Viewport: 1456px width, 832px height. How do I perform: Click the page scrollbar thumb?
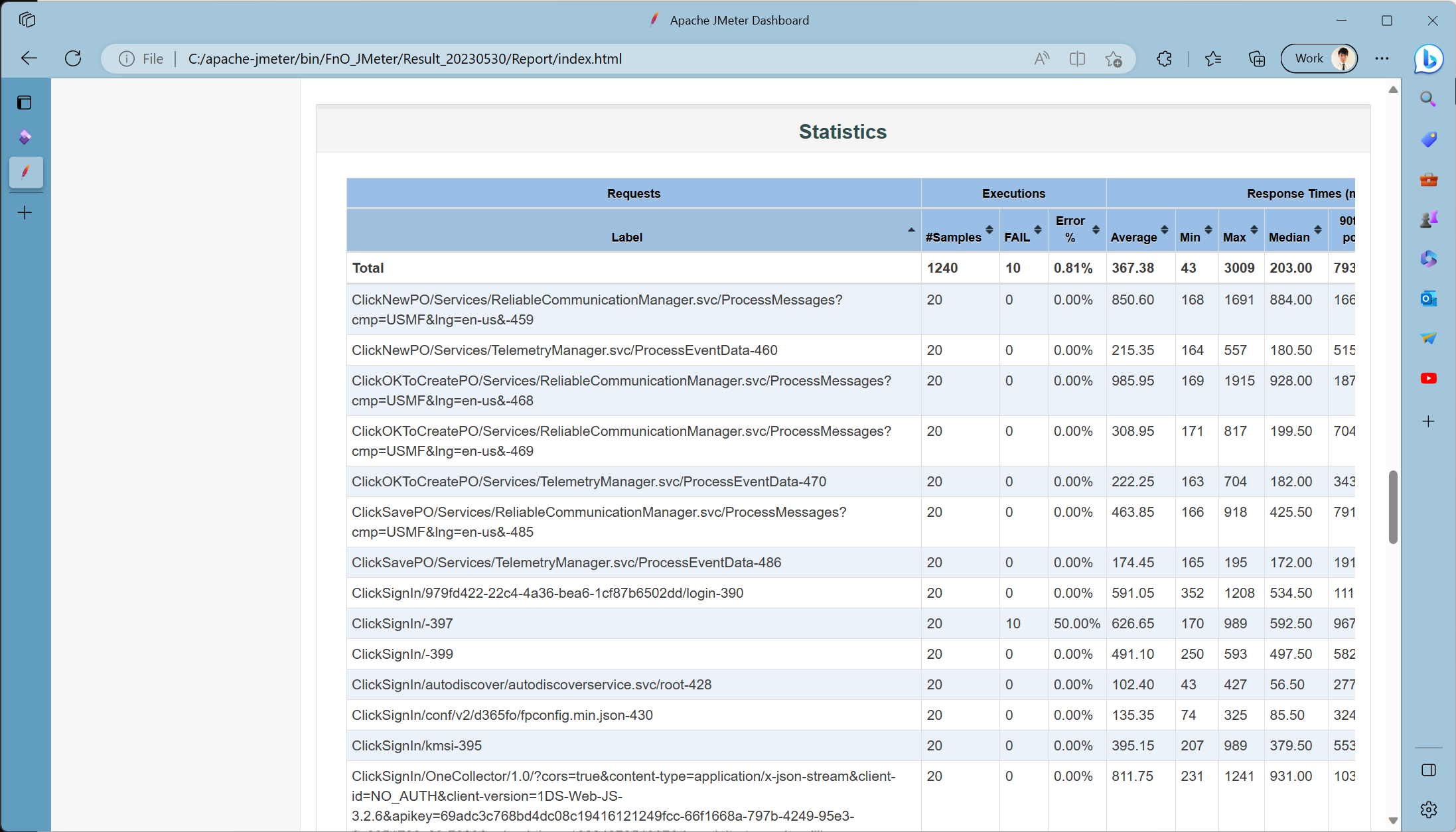tap(1393, 507)
